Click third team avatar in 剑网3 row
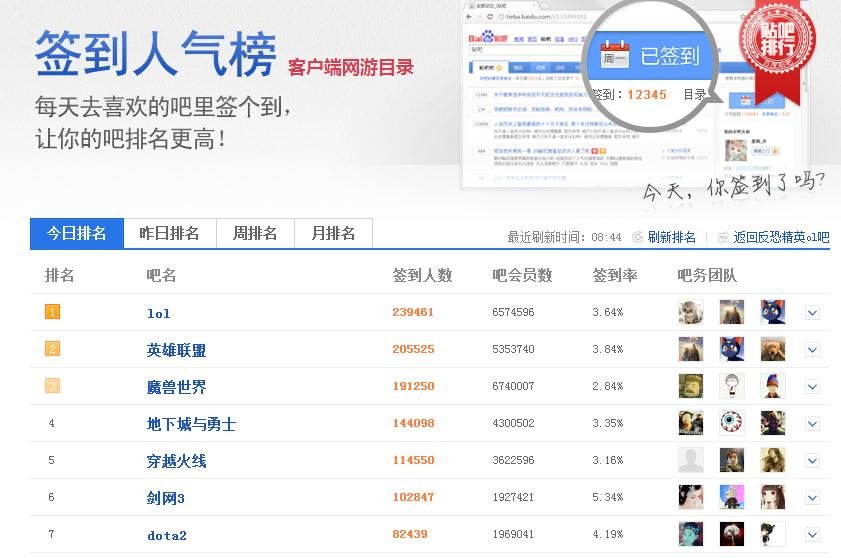 click(773, 497)
